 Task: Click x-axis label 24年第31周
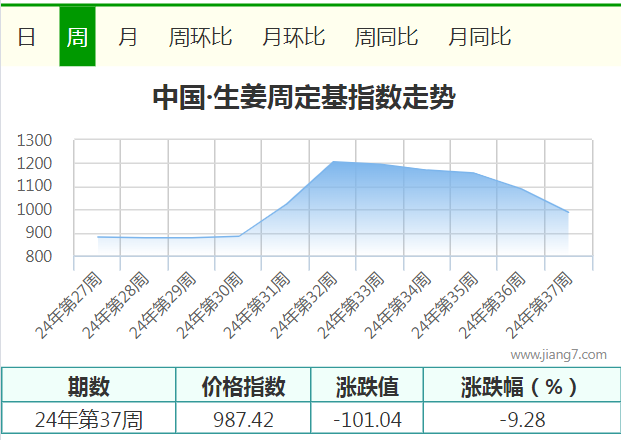point(257,306)
